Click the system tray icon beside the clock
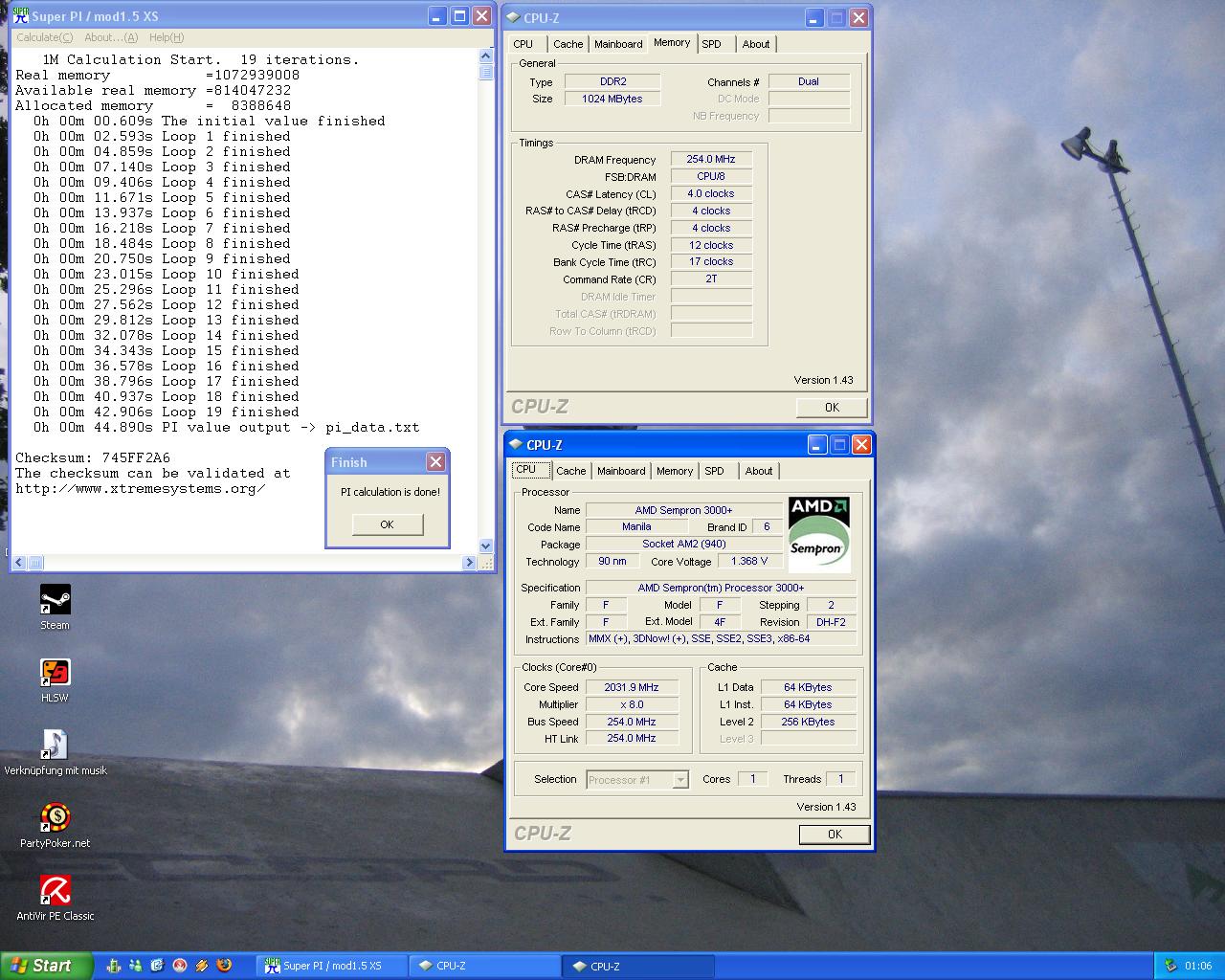1225x980 pixels. point(1169,966)
